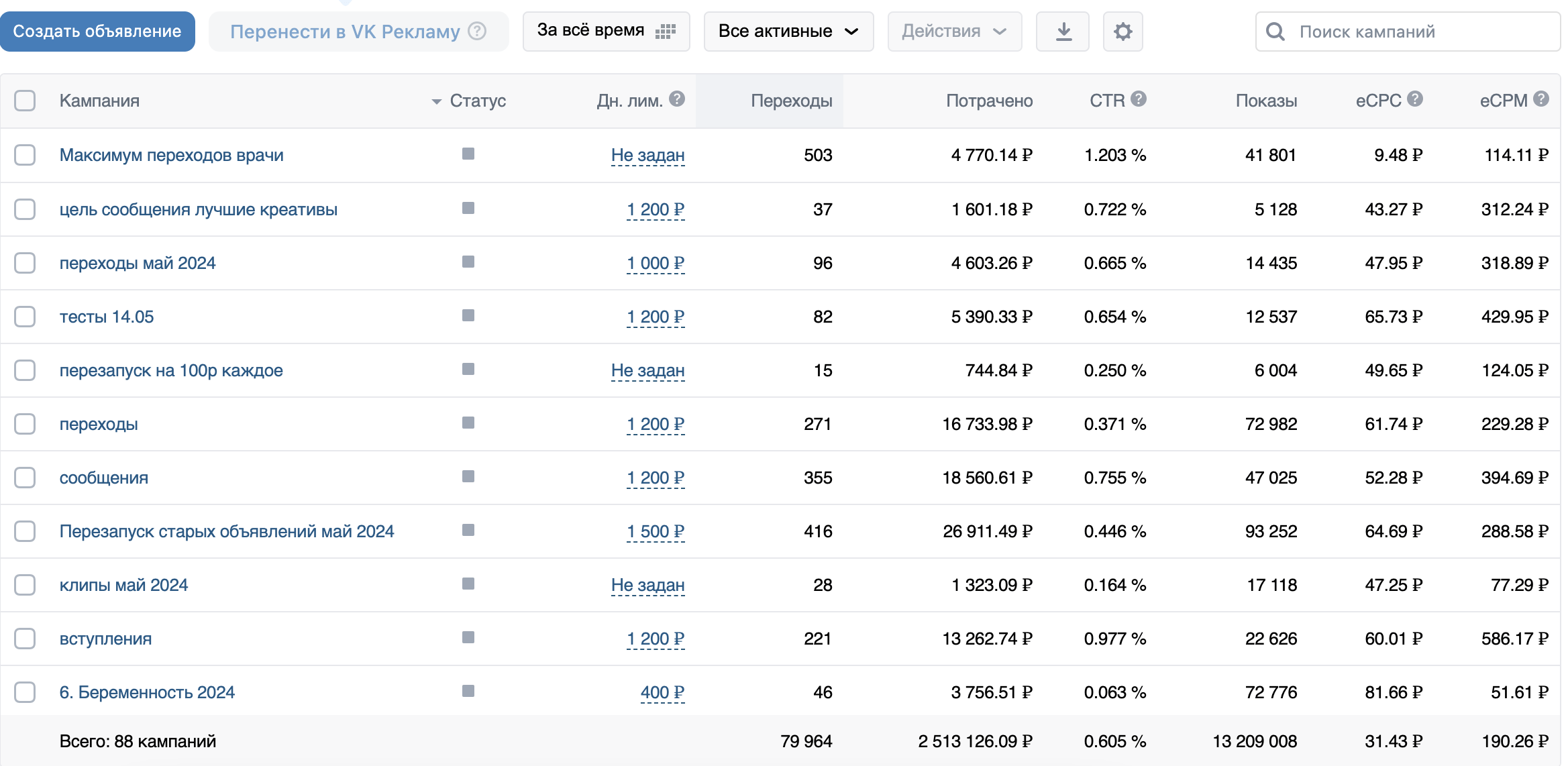1568x766 pixels.
Task: Sort the table by the Потрачено column
Action: [x=989, y=101]
